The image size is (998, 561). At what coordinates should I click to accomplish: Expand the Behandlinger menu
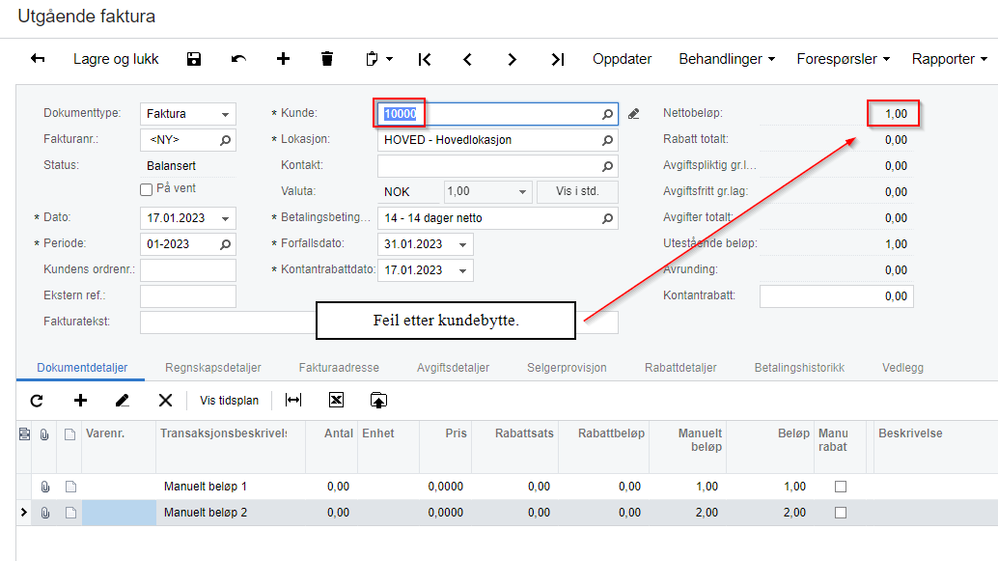[727, 59]
